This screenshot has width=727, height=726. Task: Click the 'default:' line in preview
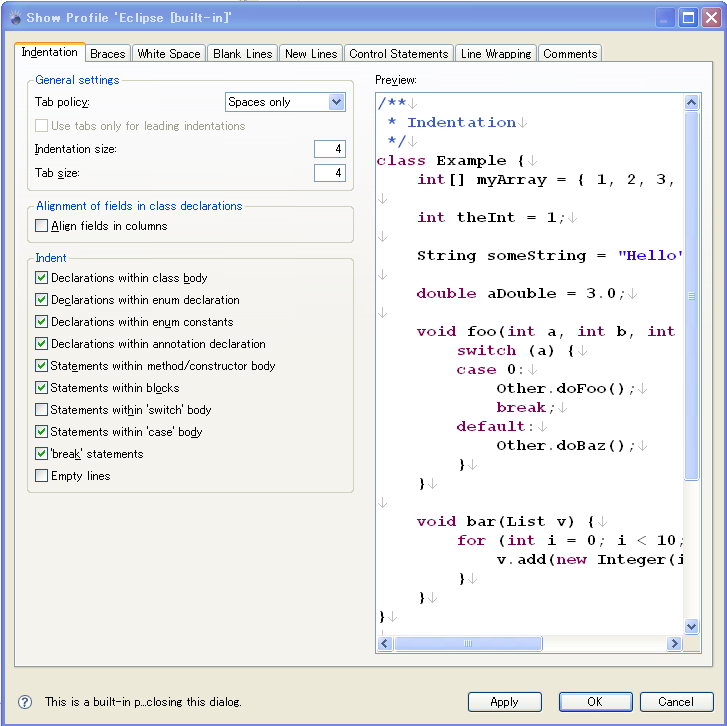pos(495,427)
